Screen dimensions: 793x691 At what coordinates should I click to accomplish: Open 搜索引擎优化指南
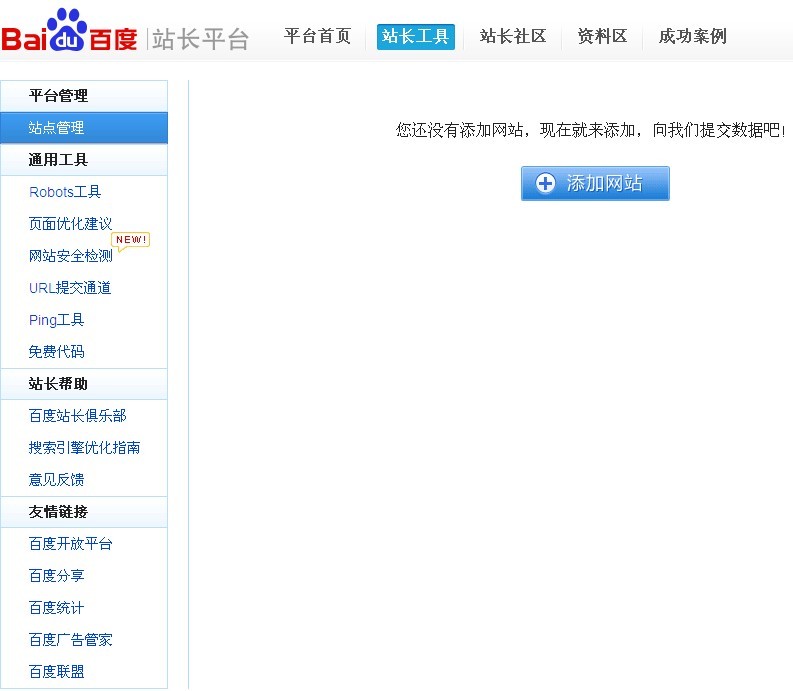click(x=84, y=448)
